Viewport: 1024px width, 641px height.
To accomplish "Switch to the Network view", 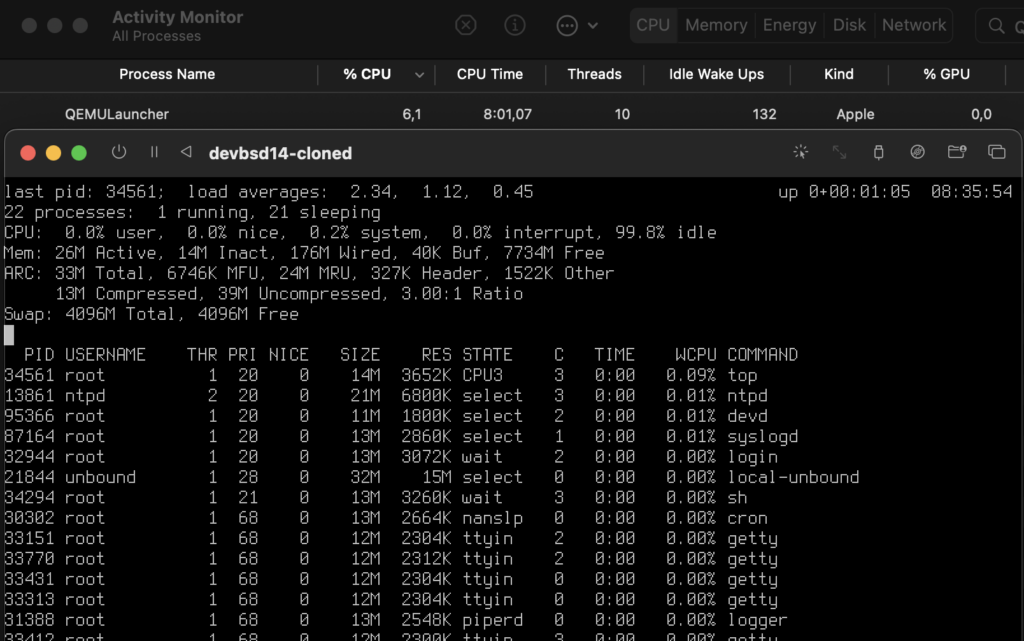I will pyautogui.click(x=913, y=25).
